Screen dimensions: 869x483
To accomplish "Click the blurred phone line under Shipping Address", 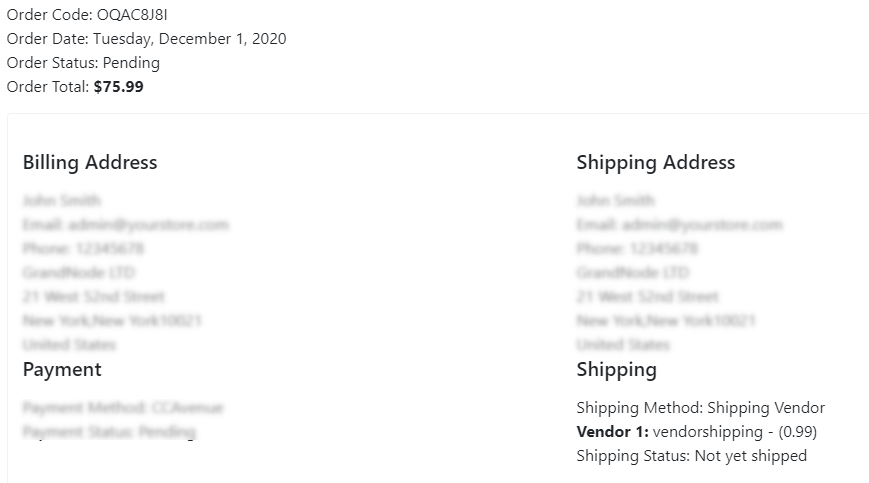I will (637, 249).
